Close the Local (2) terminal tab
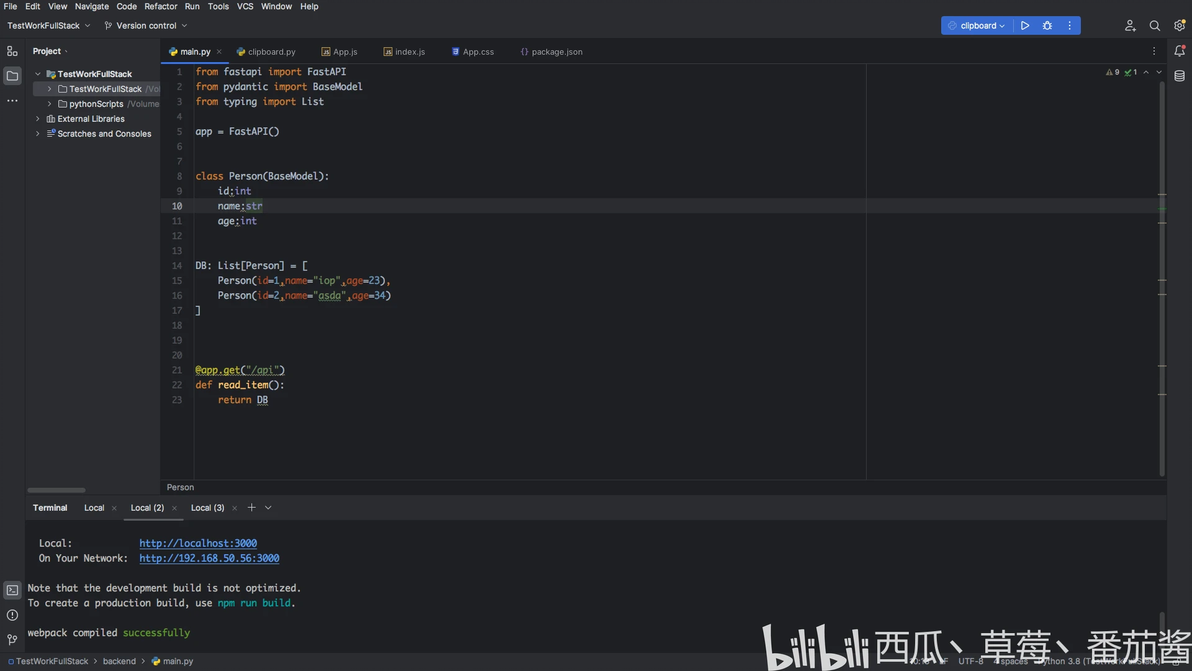 pos(174,508)
